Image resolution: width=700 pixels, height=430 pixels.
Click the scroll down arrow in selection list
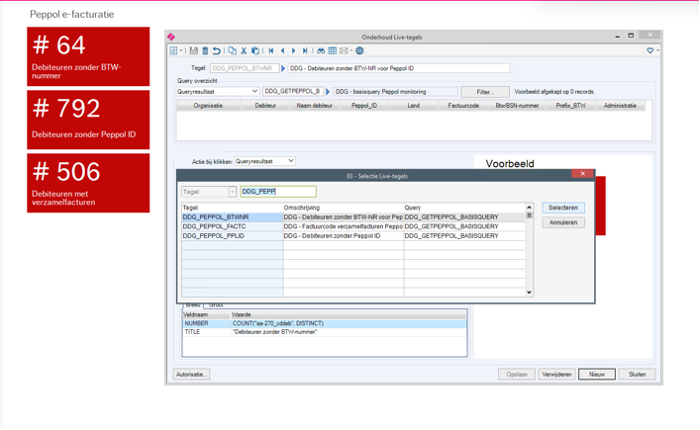tap(529, 292)
